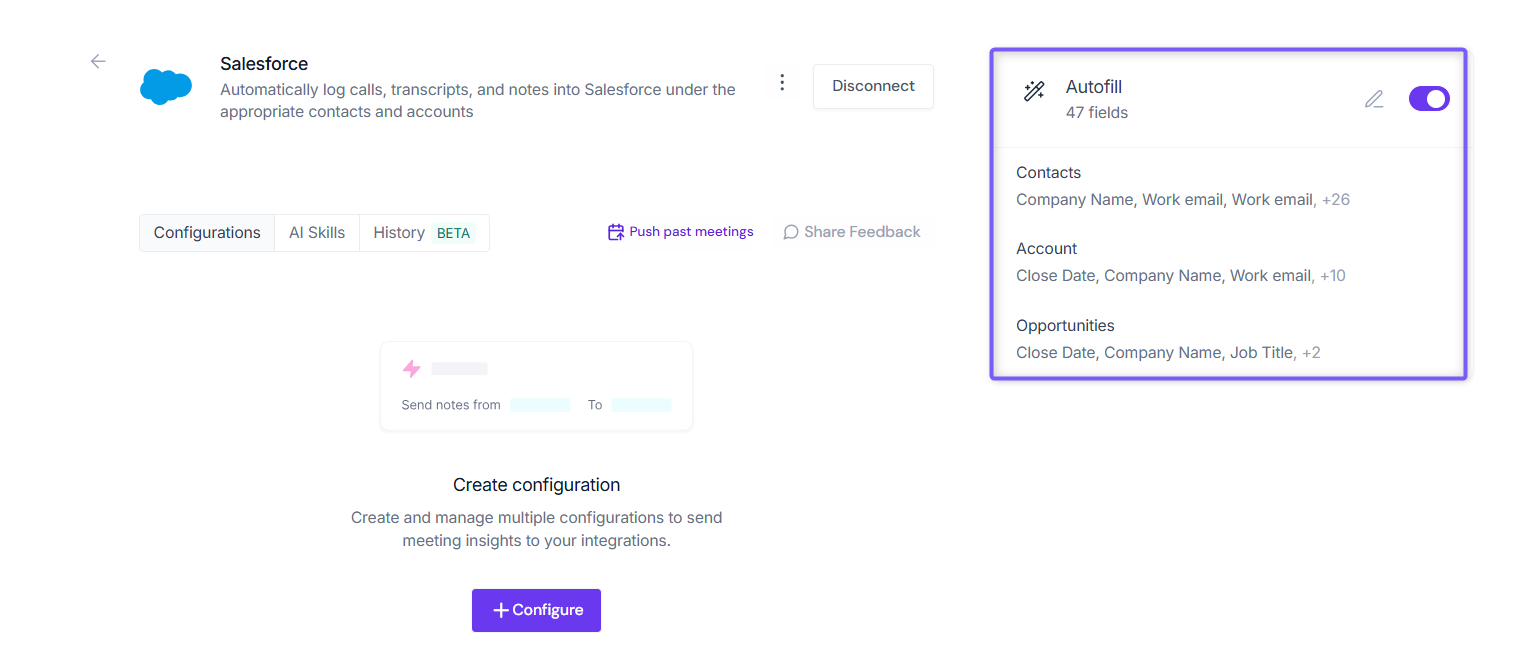Image resolution: width=1532 pixels, height=672 pixels.
Task: Edit Autofill fields with pencil icon
Action: pyautogui.click(x=1375, y=99)
